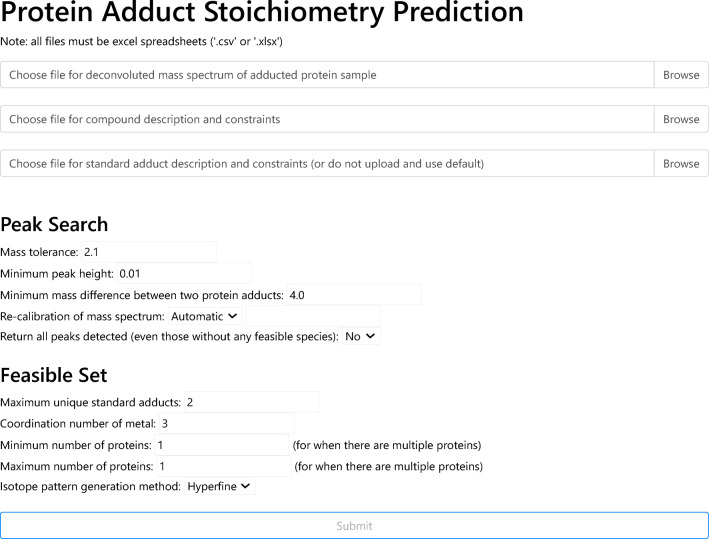Focus the Minimum peak height field
This screenshot has height=539, width=709.
pos(183,273)
